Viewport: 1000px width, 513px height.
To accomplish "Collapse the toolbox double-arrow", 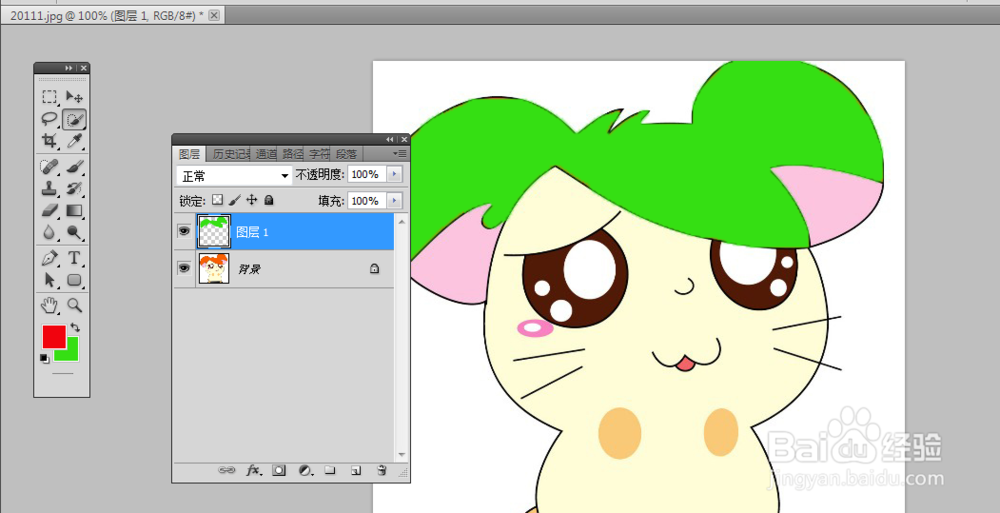I will pyautogui.click(x=69, y=68).
